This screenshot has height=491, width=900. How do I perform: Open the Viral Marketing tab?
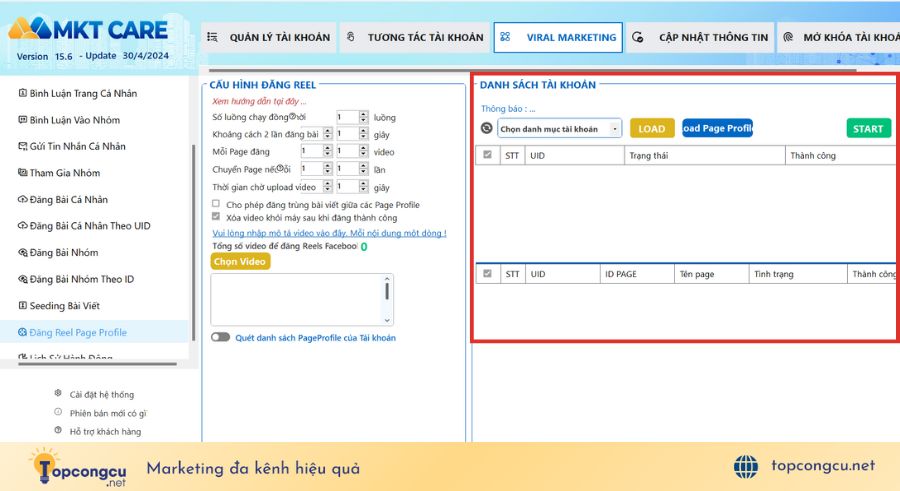coord(558,37)
